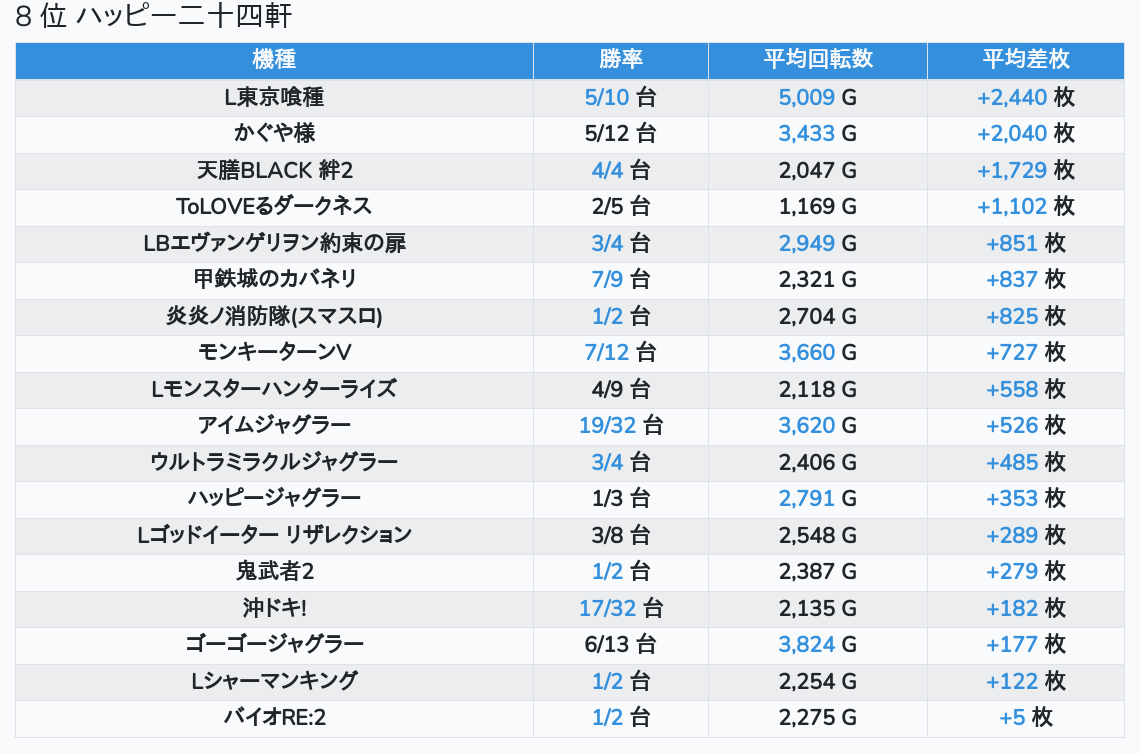Open the L東京喰種 machine row
Viewport: 1140px width, 754px height.
[x=274, y=97]
